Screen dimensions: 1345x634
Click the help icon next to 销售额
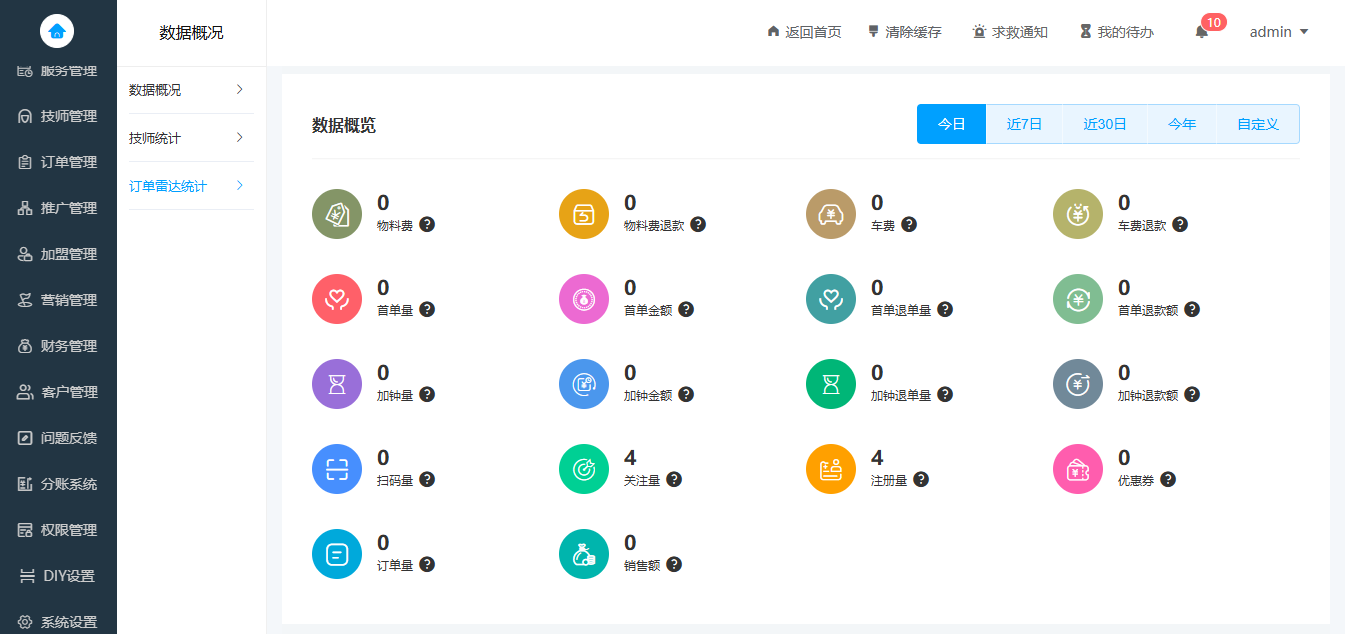point(675,564)
